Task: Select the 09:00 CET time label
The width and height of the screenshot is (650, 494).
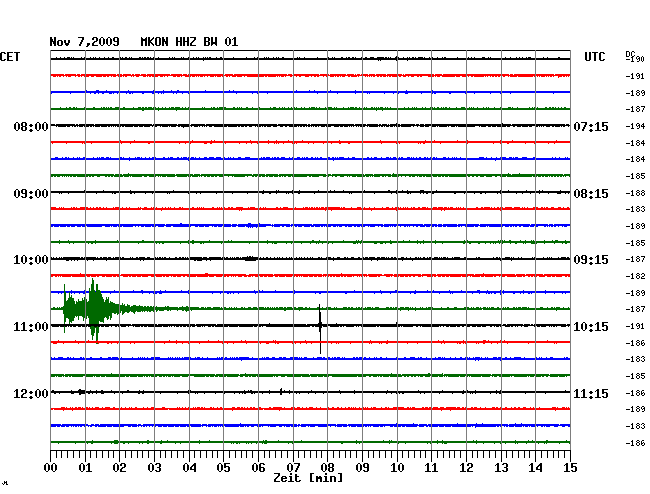Action: (x=31, y=194)
